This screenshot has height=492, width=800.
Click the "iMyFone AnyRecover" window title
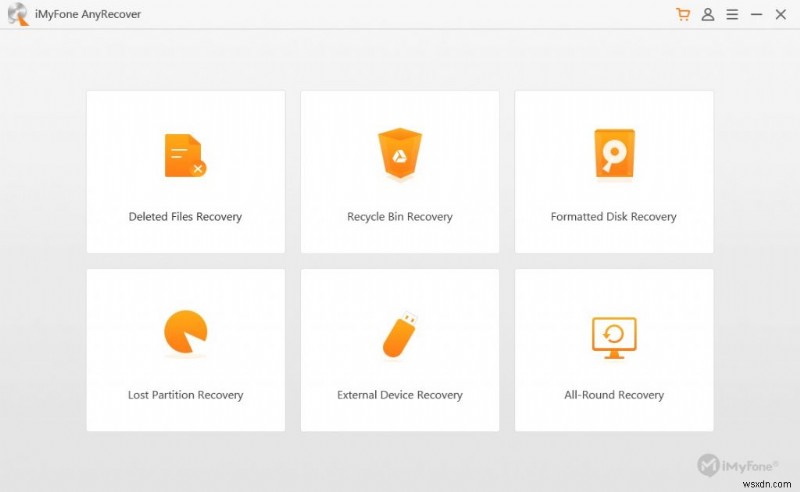(88, 14)
